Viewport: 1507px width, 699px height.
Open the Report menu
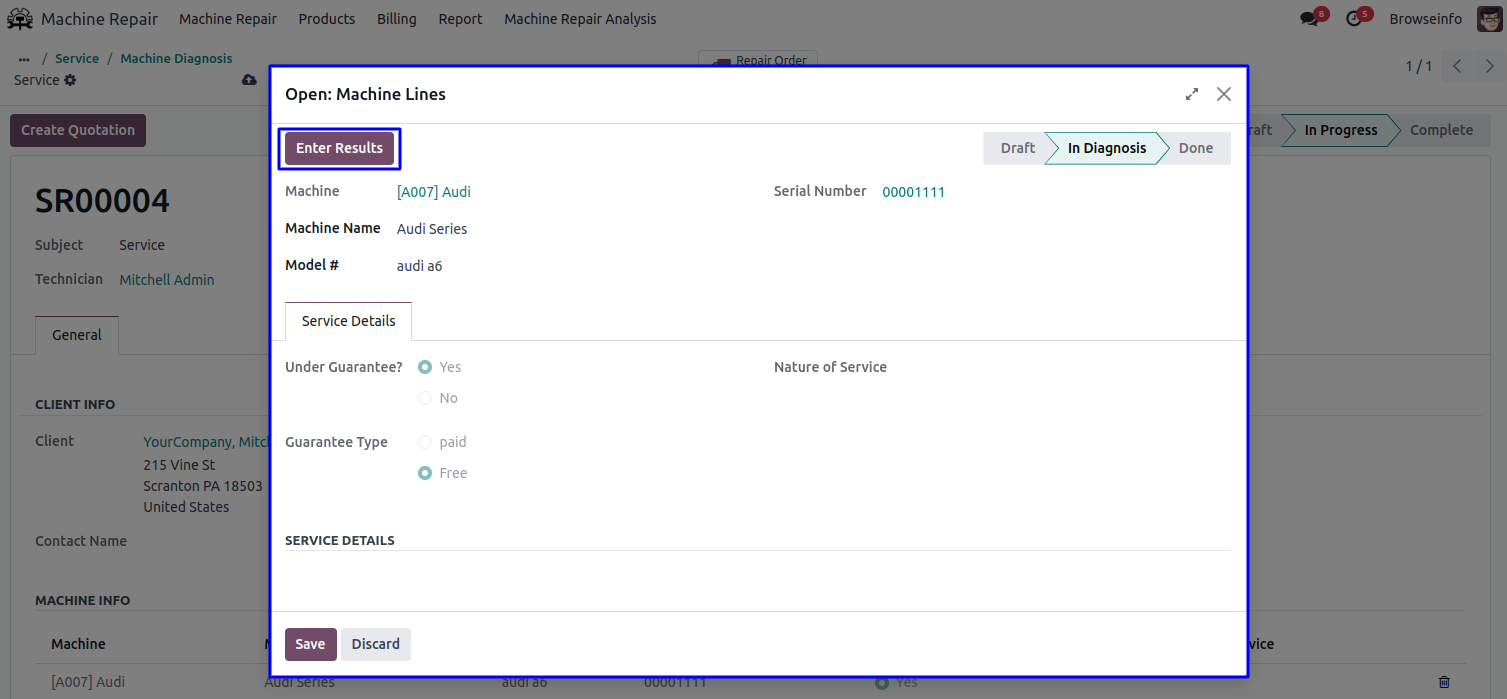click(x=460, y=19)
